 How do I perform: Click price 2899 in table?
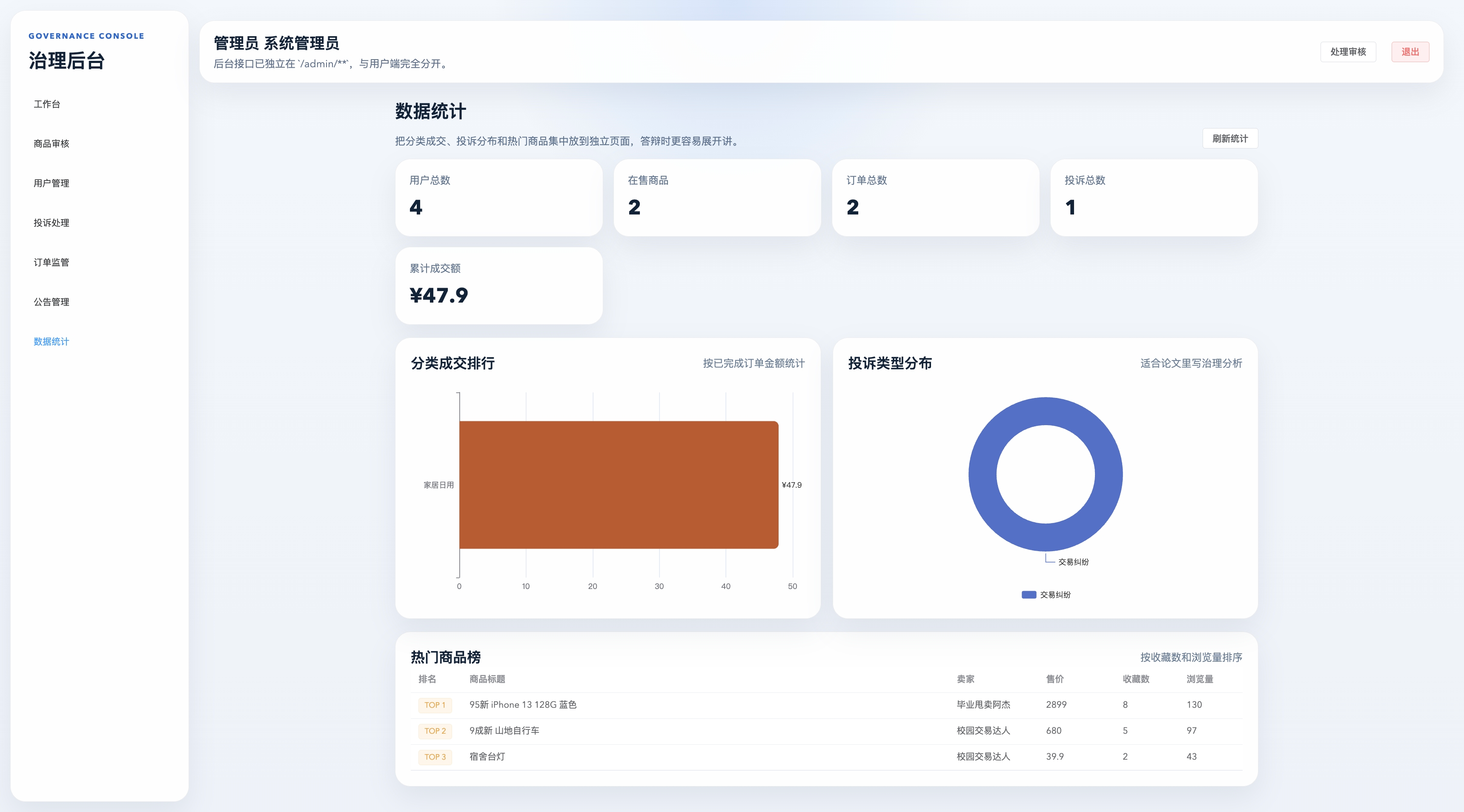point(1056,705)
